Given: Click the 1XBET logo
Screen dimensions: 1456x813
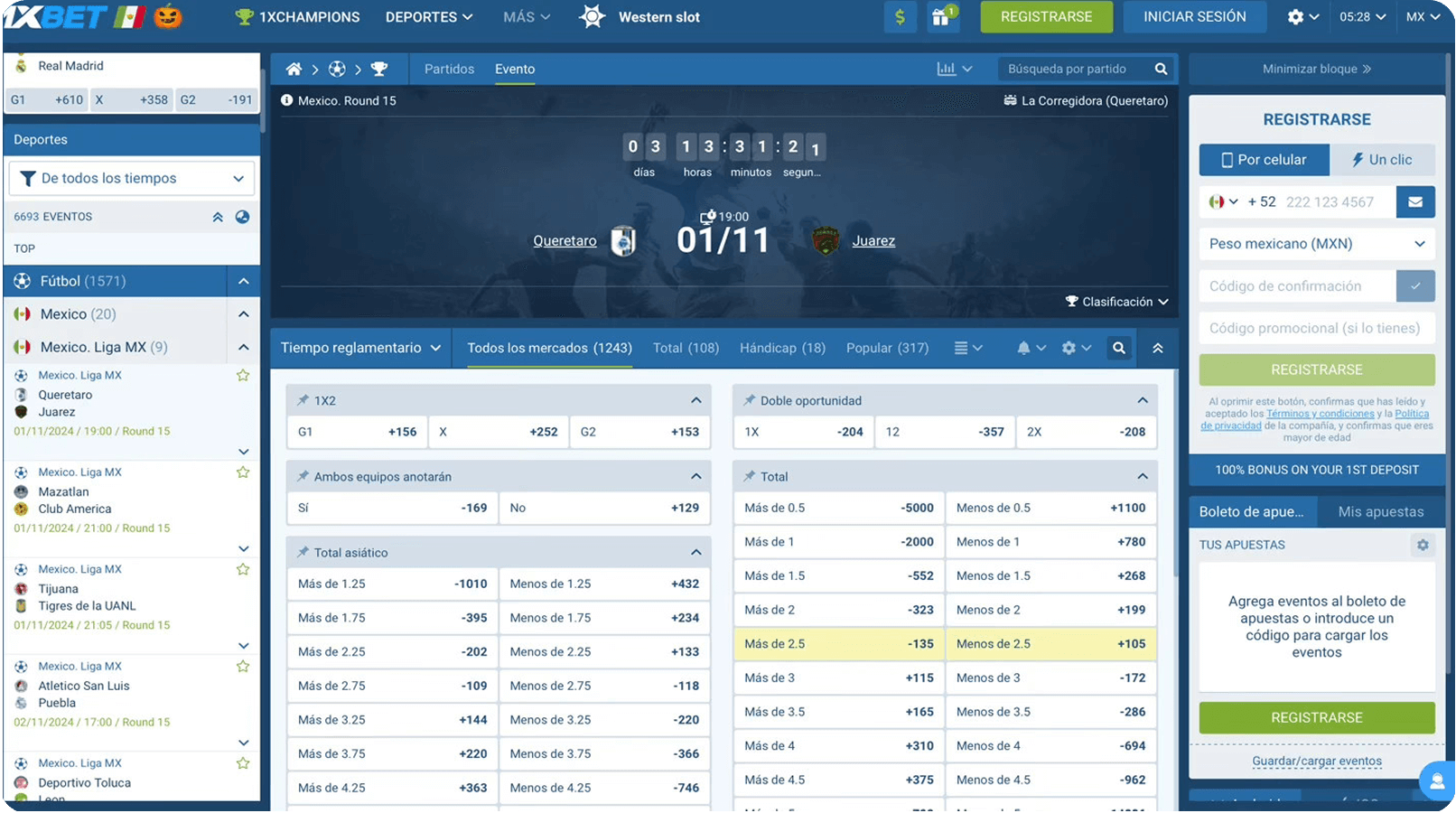Looking at the screenshot, I should coord(54,16).
